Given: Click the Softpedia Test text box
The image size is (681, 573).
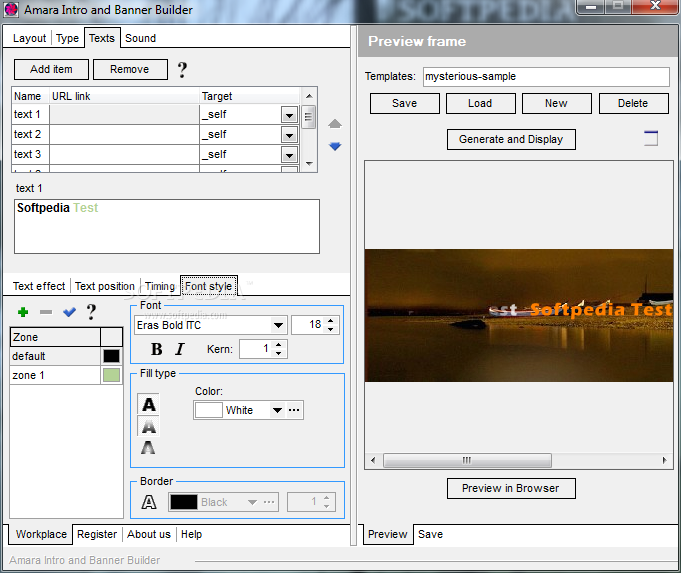Looking at the screenshot, I should pyautogui.click(x=167, y=226).
